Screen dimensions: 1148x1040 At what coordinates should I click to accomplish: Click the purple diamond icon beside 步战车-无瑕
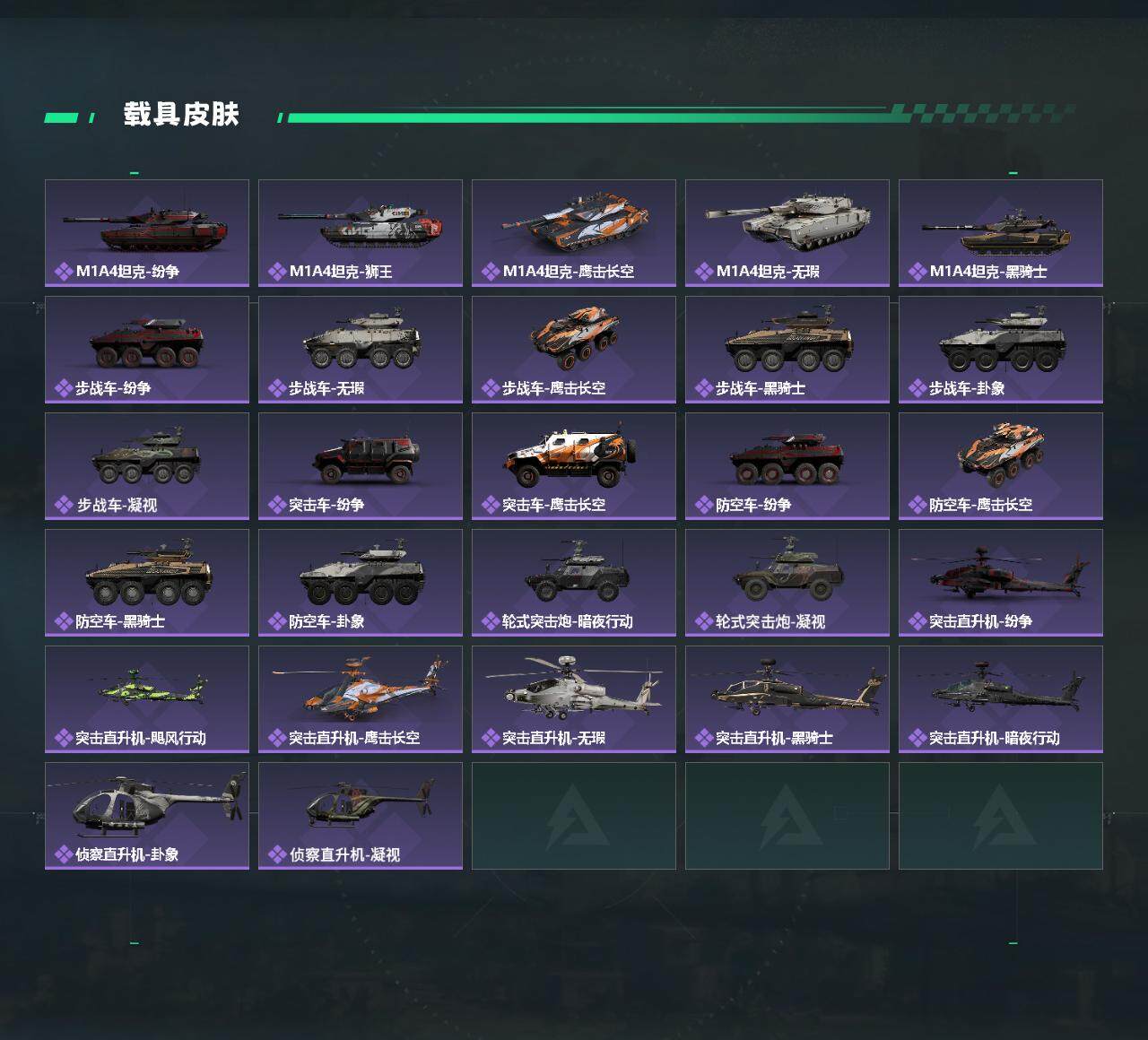277,388
